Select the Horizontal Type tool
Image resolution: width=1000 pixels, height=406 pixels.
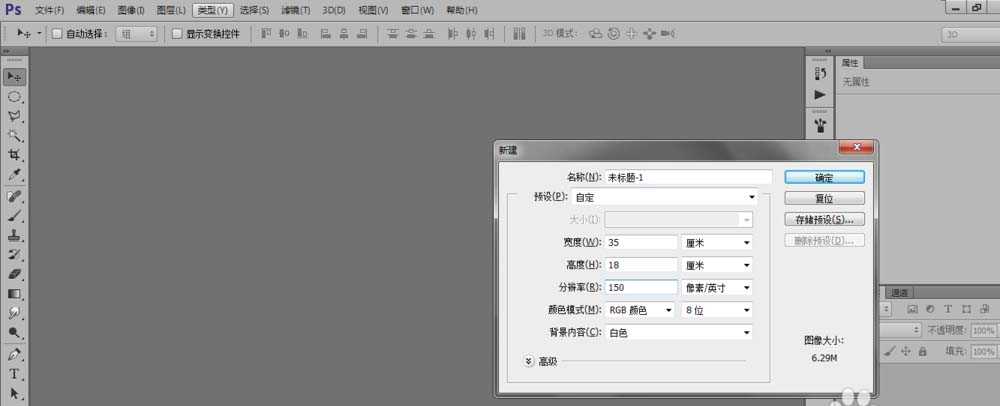tap(14, 374)
